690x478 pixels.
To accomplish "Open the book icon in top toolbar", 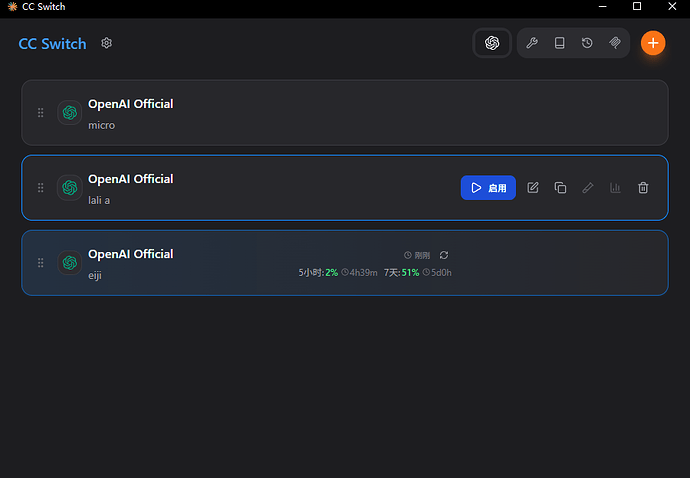I will coord(559,43).
